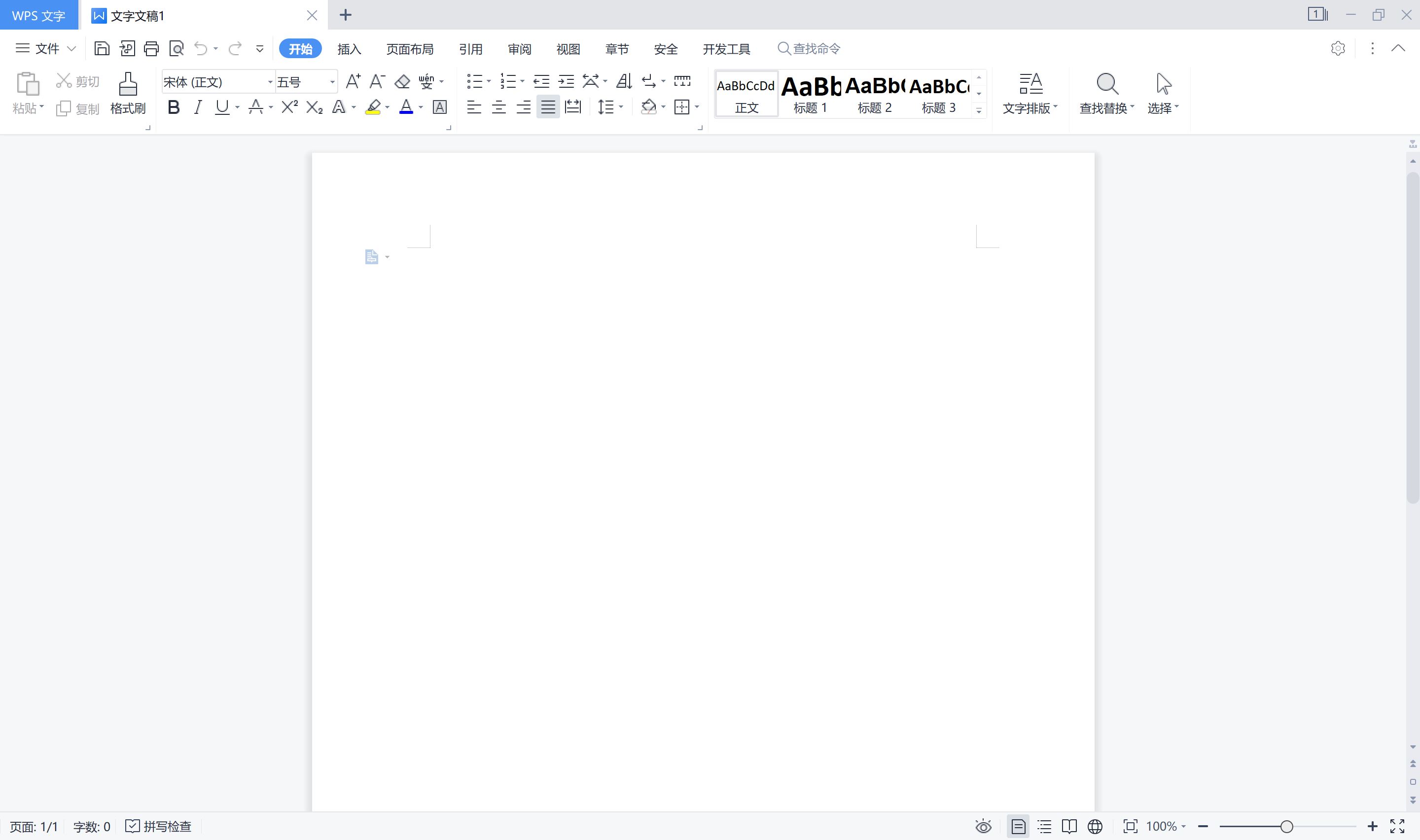Image resolution: width=1420 pixels, height=840 pixels.
Task: Apply the 标题 3 style
Action: (x=938, y=94)
